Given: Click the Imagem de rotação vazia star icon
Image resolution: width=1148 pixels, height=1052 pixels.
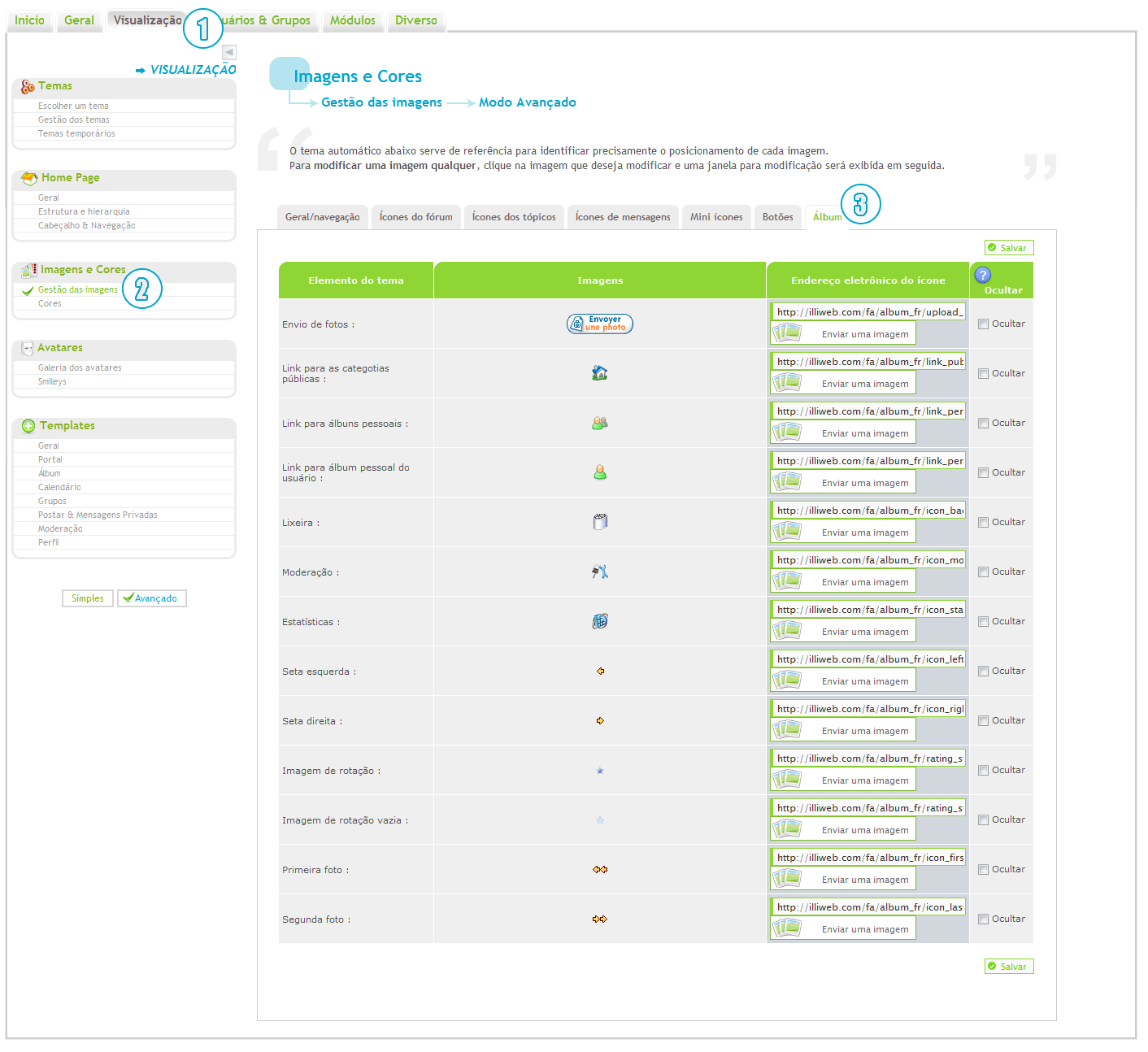Looking at the screenshot, I should pos(600,819).
